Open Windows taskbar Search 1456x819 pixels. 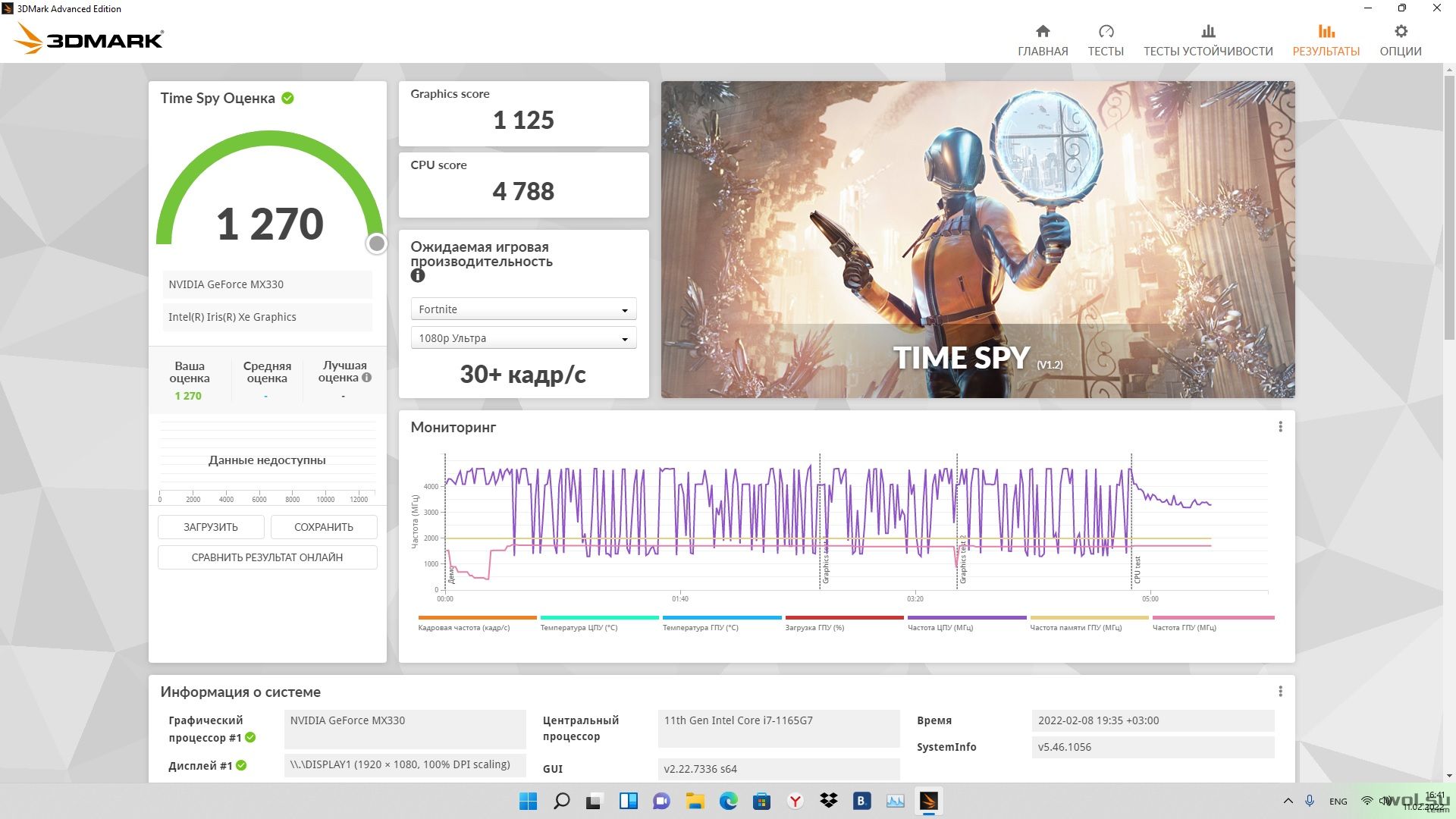pyautogui.click(x=561, y=801)
